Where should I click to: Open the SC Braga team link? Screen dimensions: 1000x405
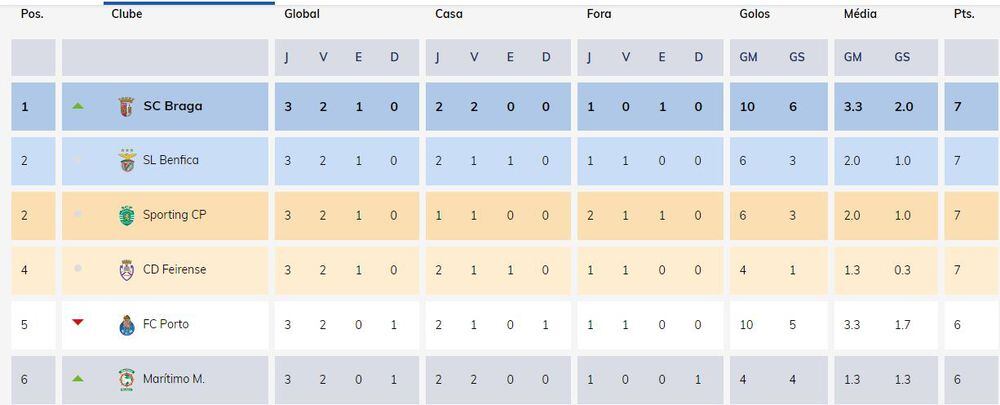point(173,107)
